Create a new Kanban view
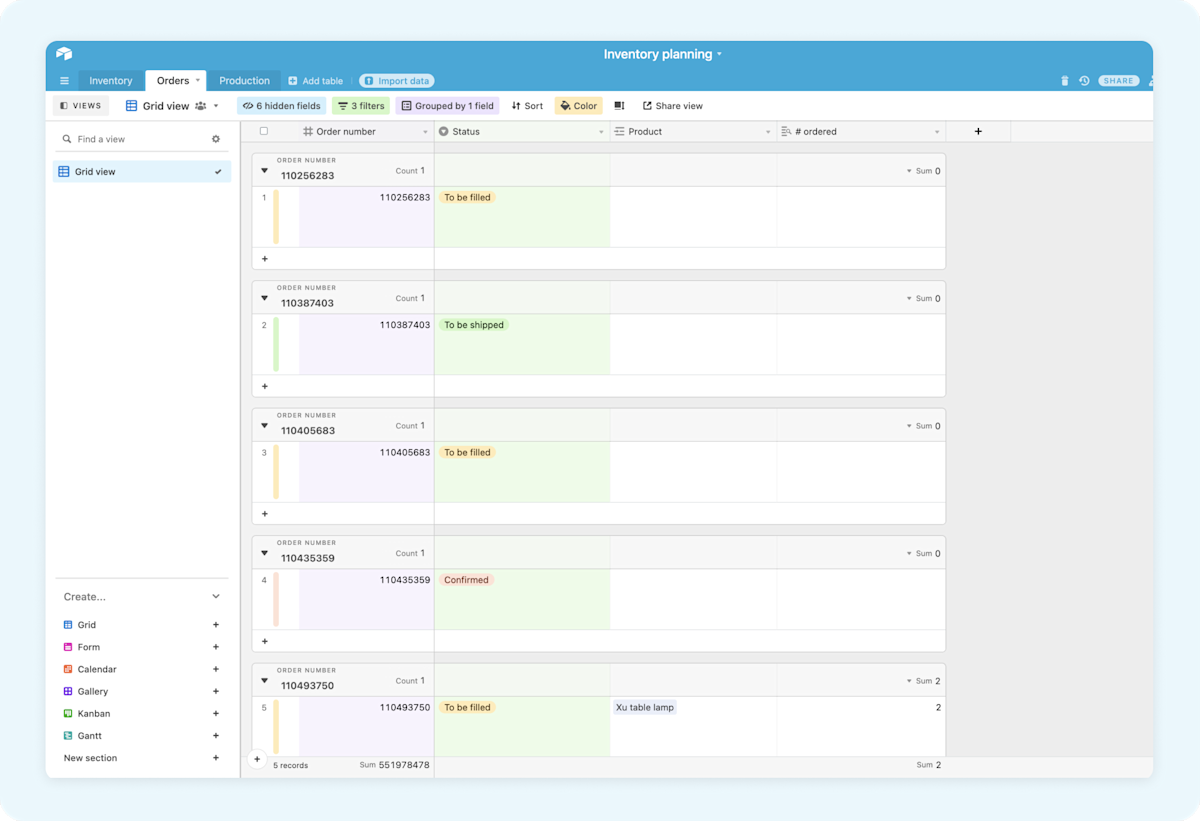 (215, 713)
